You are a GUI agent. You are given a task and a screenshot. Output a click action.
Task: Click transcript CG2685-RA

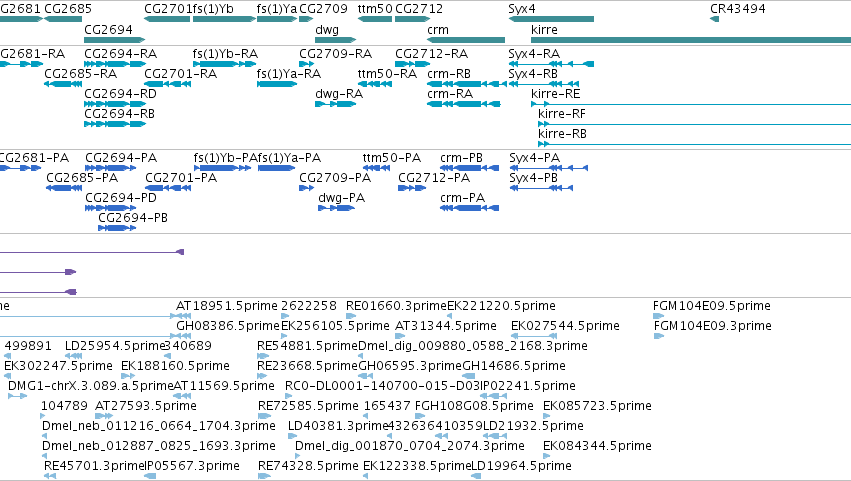80,74
